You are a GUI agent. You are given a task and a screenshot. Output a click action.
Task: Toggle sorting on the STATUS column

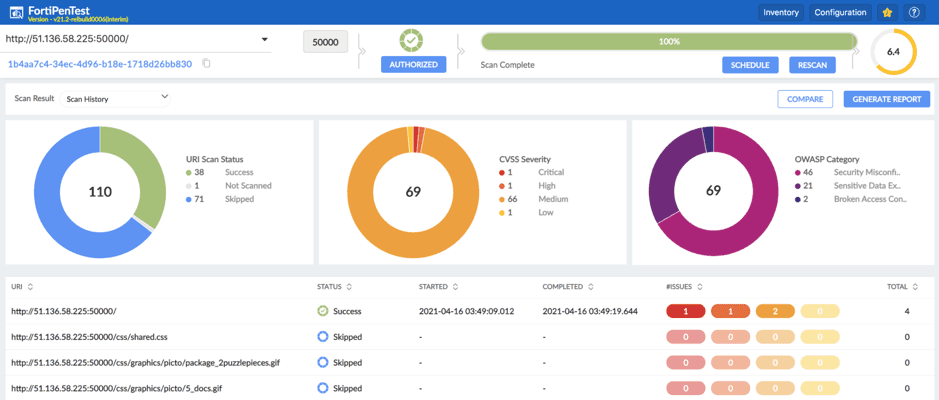349,287
